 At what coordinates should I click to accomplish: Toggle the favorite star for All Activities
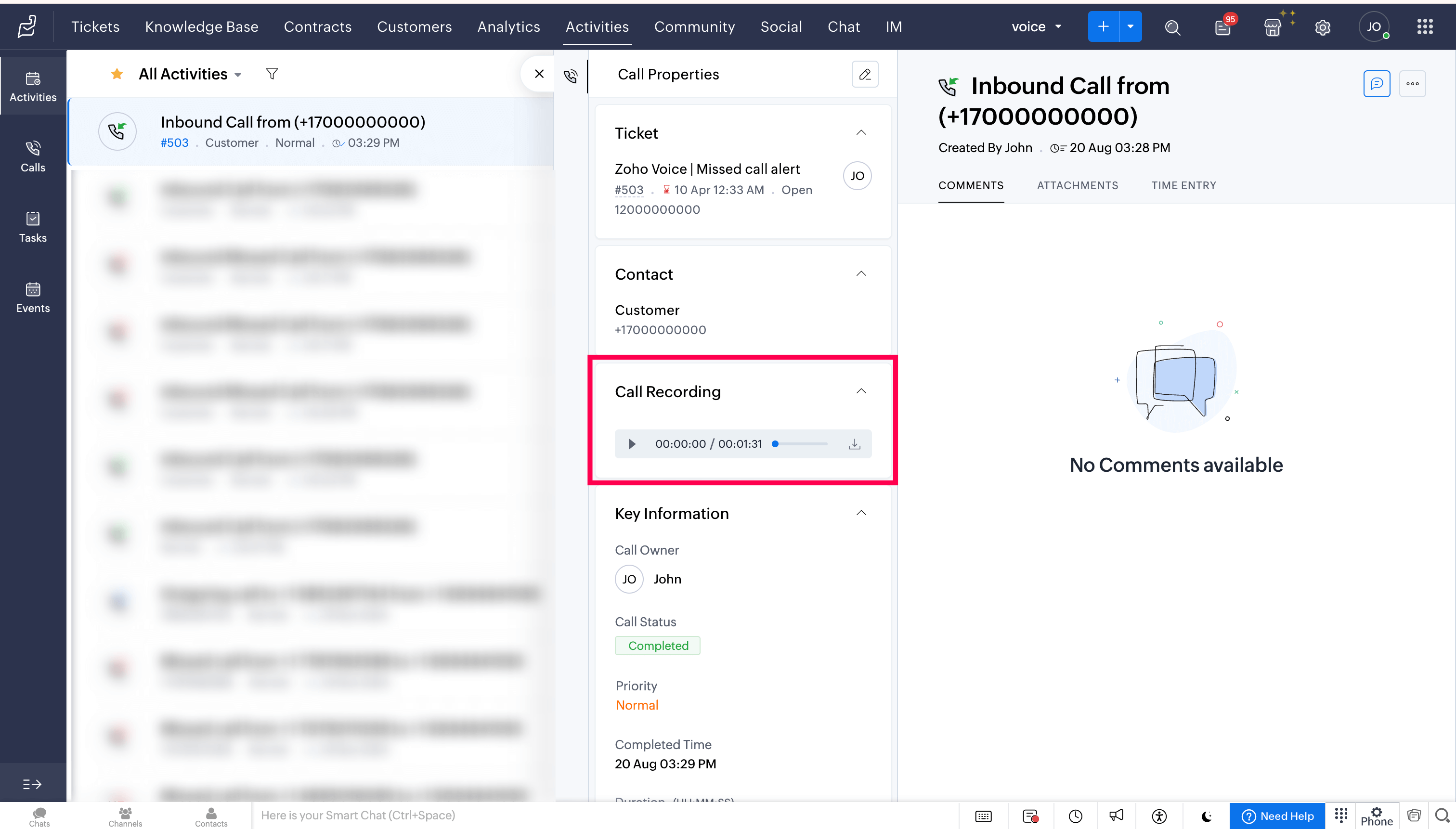click(x=117, y=74)
